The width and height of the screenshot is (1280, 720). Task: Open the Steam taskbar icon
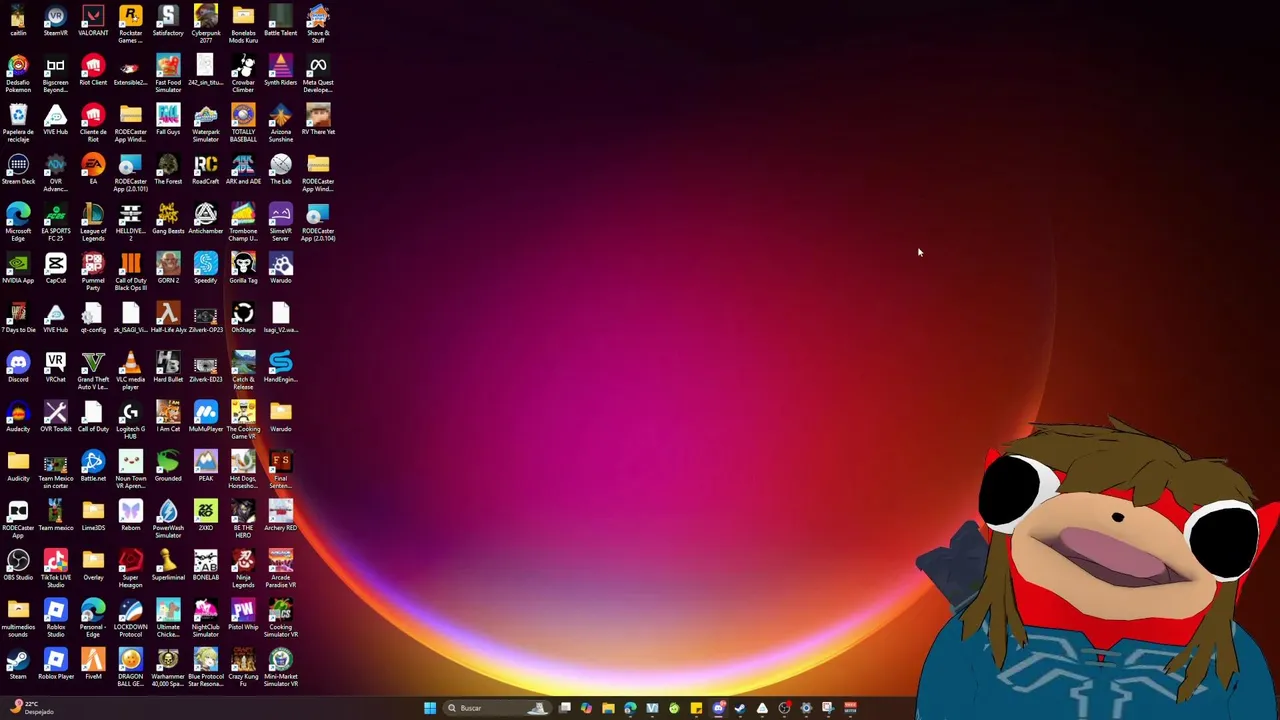(x=740, y=708)
